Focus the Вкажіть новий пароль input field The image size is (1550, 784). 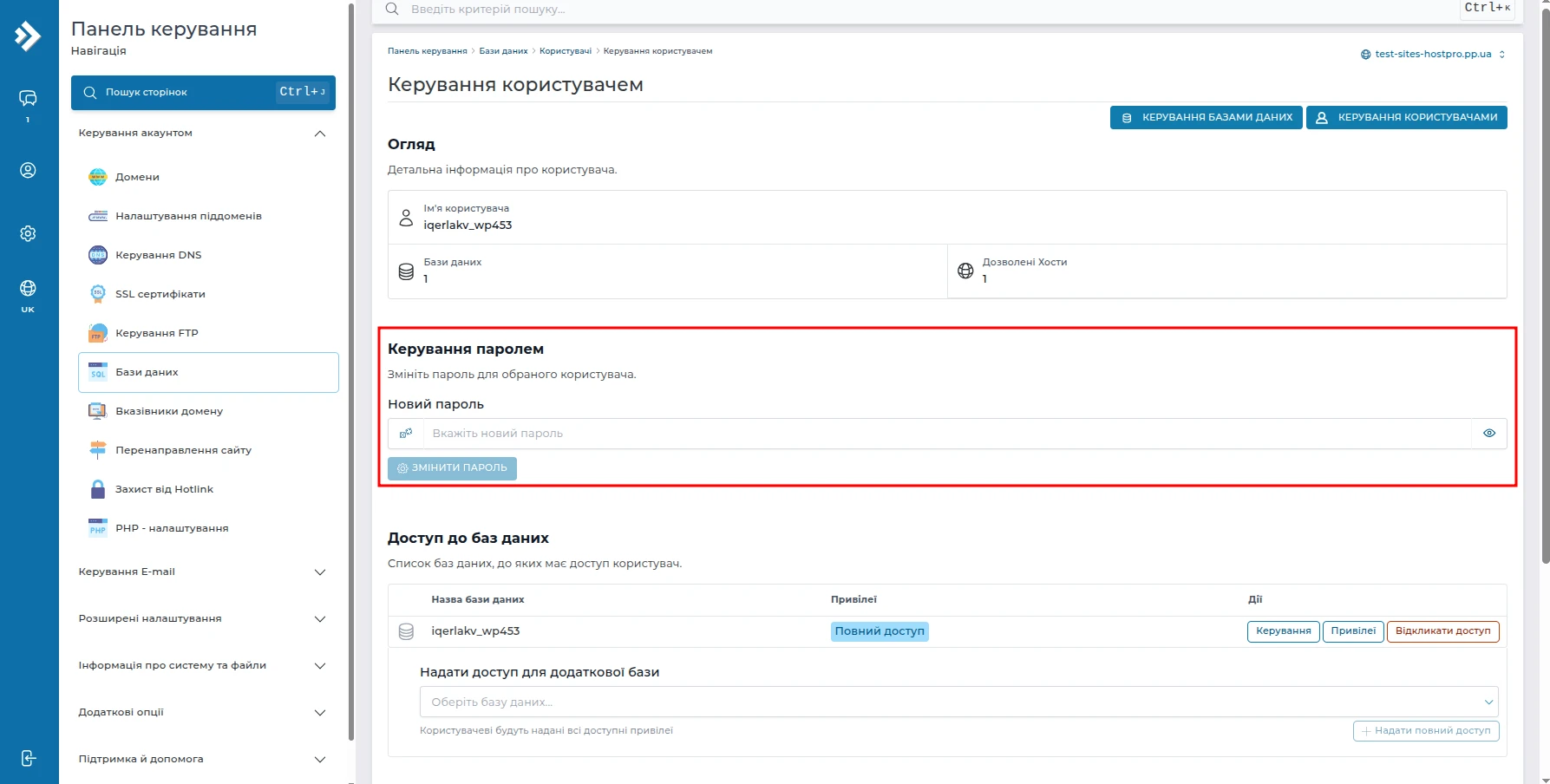point(947,434)
